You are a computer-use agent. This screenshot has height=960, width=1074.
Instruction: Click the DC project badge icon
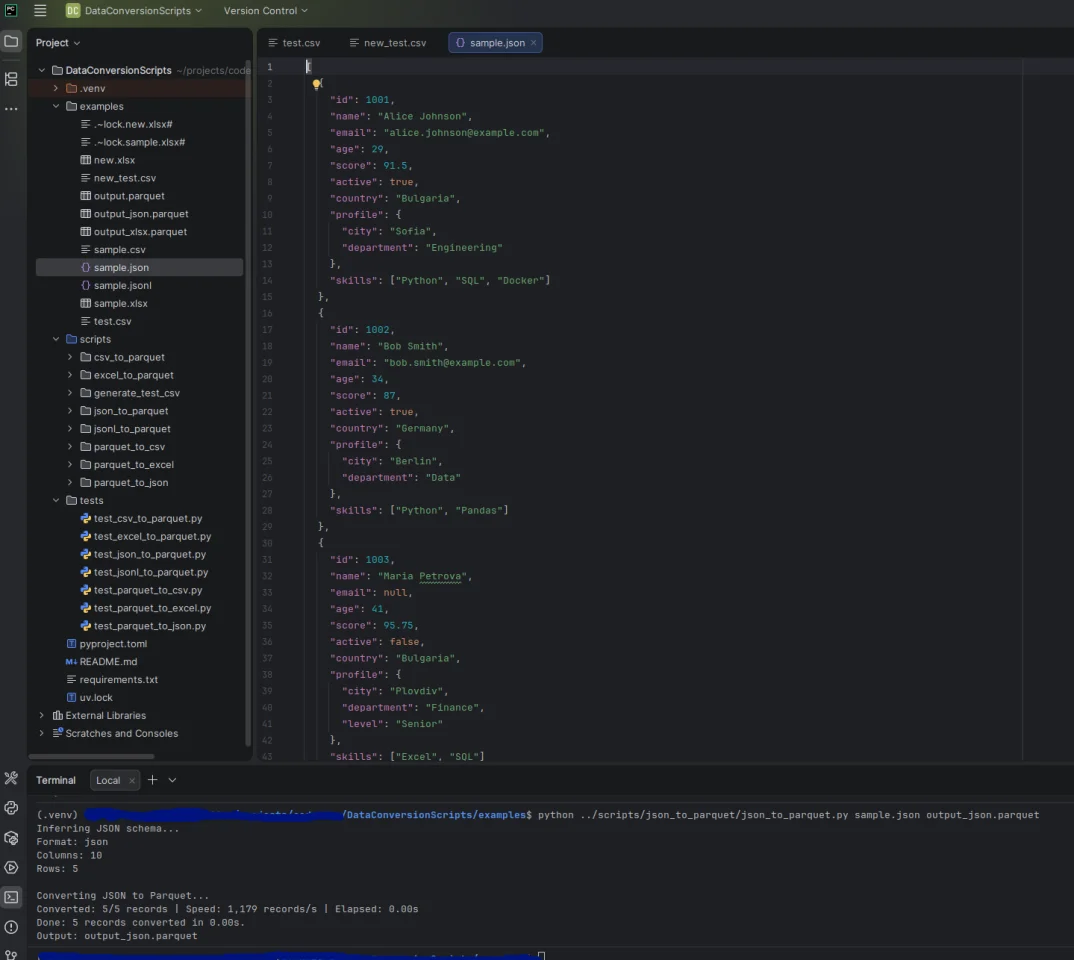pos(73,10)
